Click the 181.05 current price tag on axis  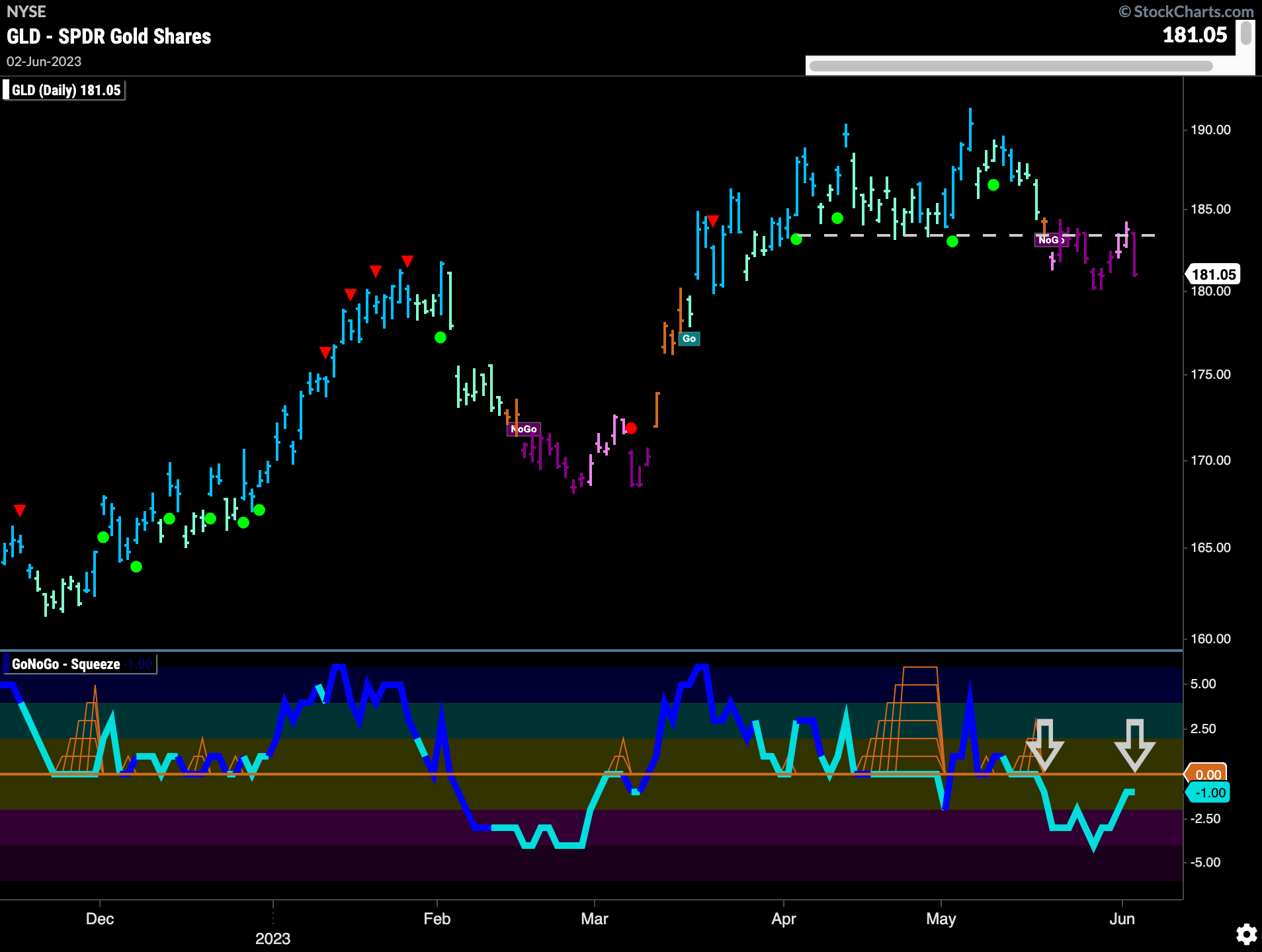[1213, 274]
